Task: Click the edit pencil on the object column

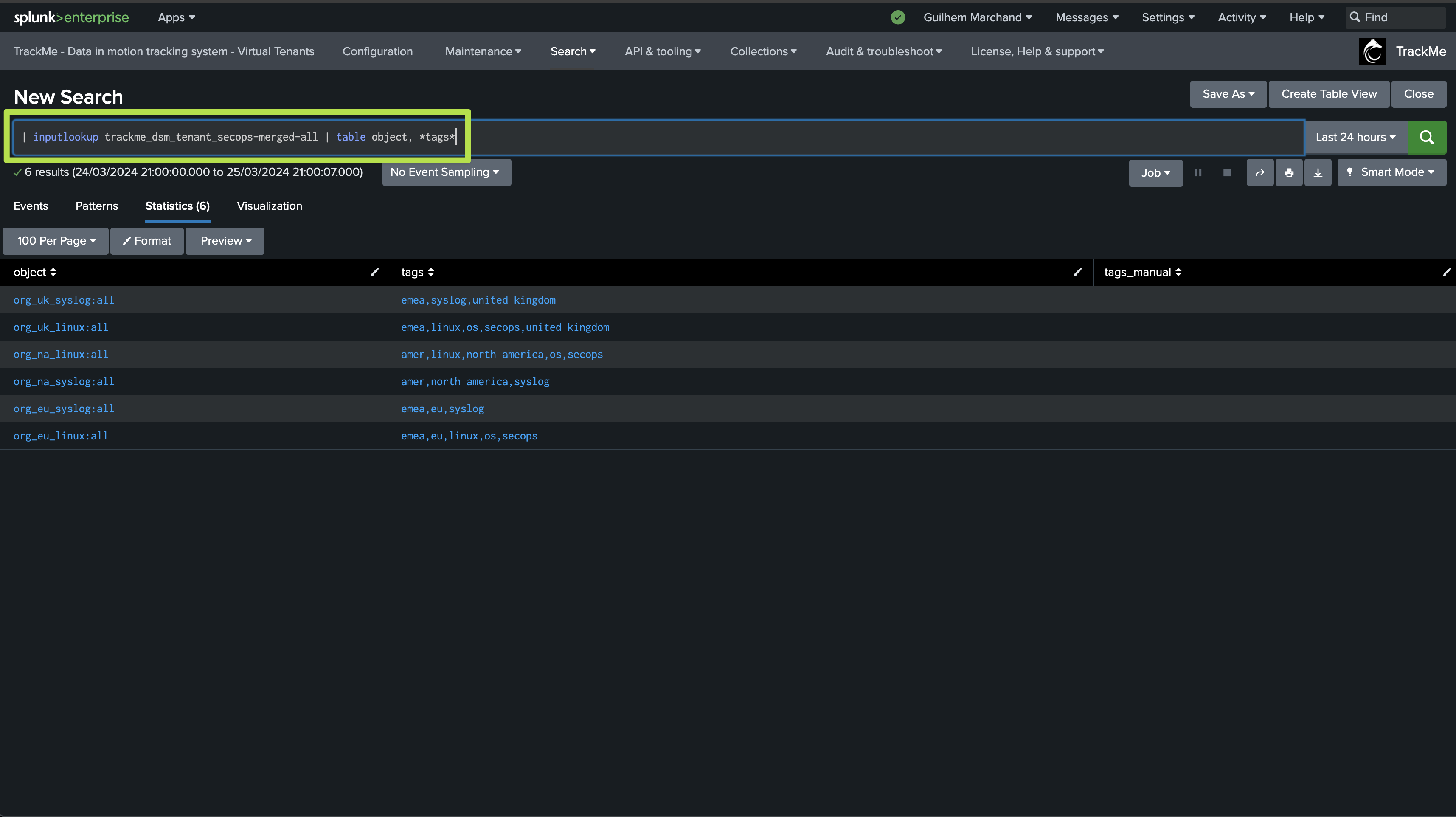Action: (374, 273)
